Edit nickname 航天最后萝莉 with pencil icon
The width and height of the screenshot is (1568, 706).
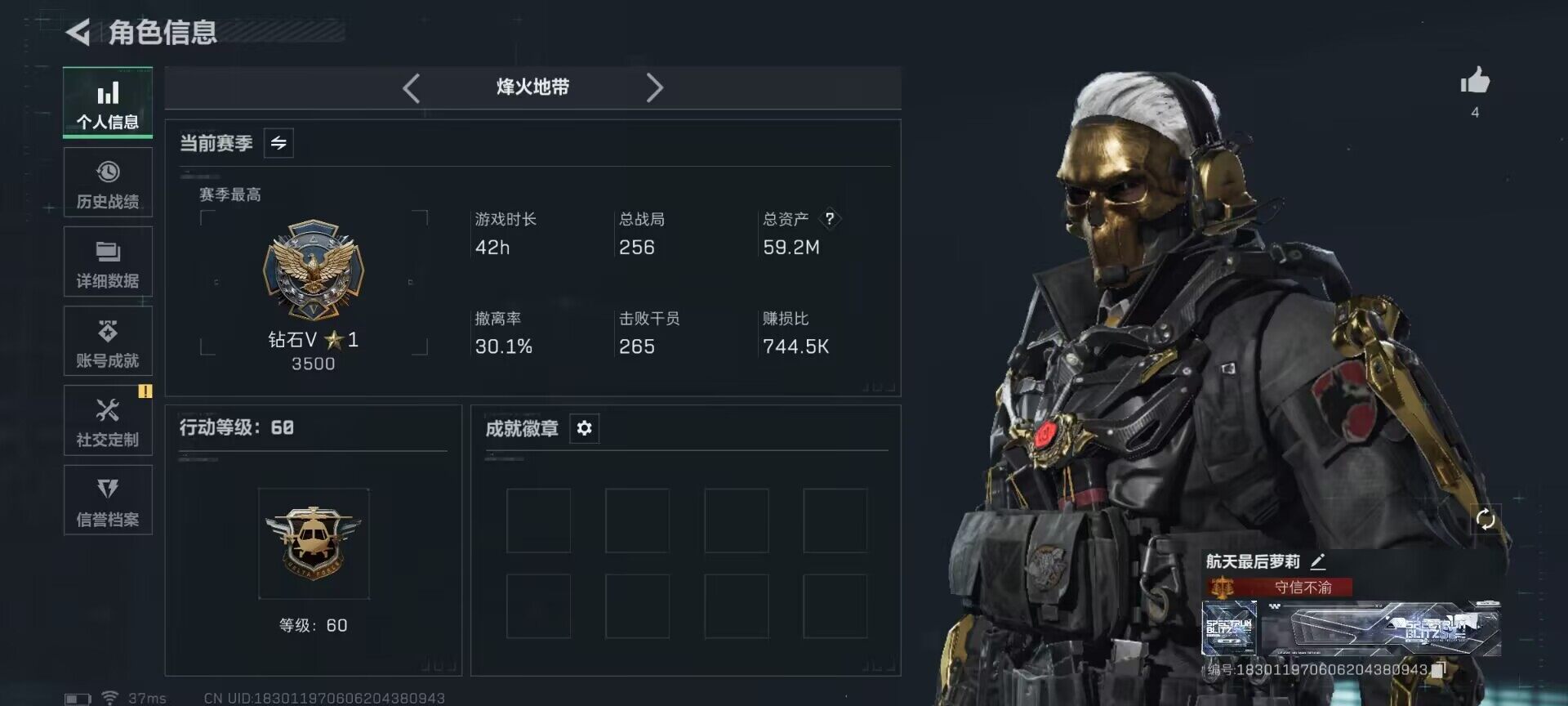pyautogui.click(x=1317, y=561)
